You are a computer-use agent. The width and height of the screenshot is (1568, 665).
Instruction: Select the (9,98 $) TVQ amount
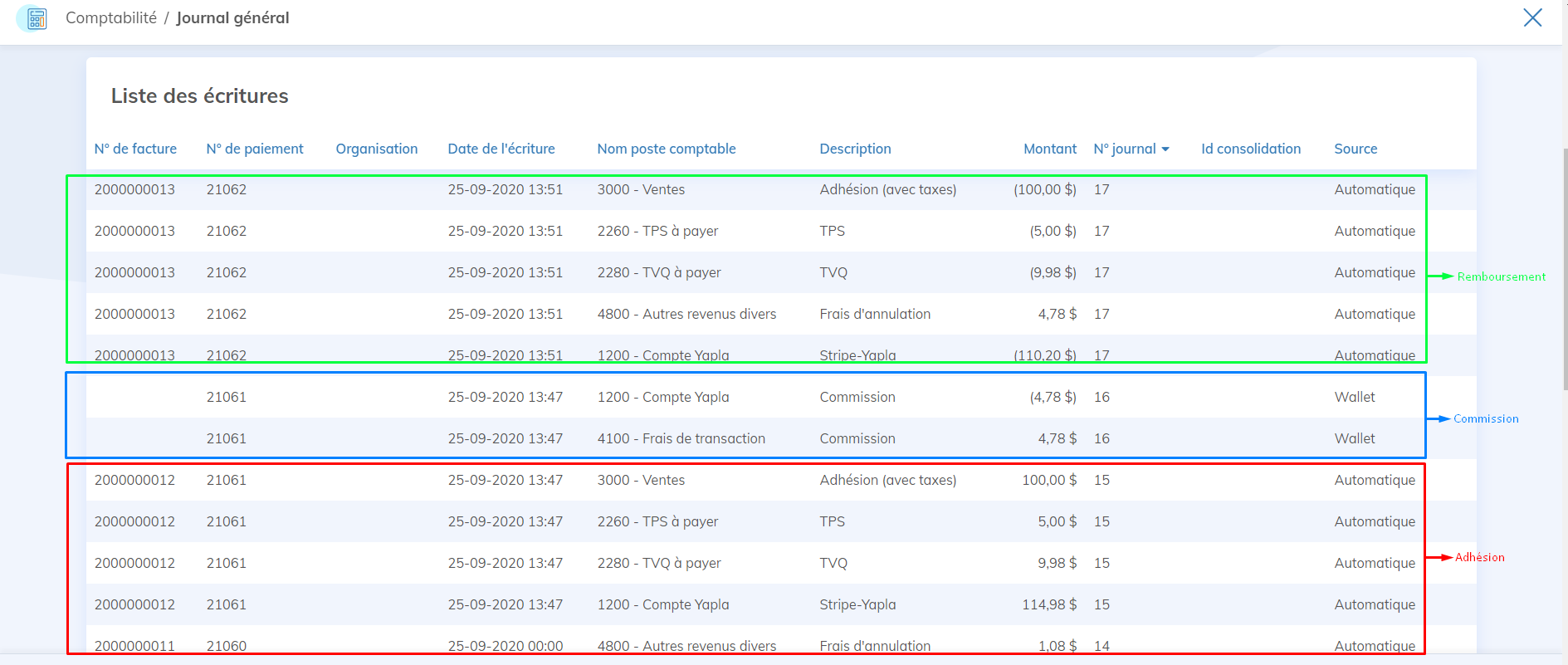(1053, 272)
